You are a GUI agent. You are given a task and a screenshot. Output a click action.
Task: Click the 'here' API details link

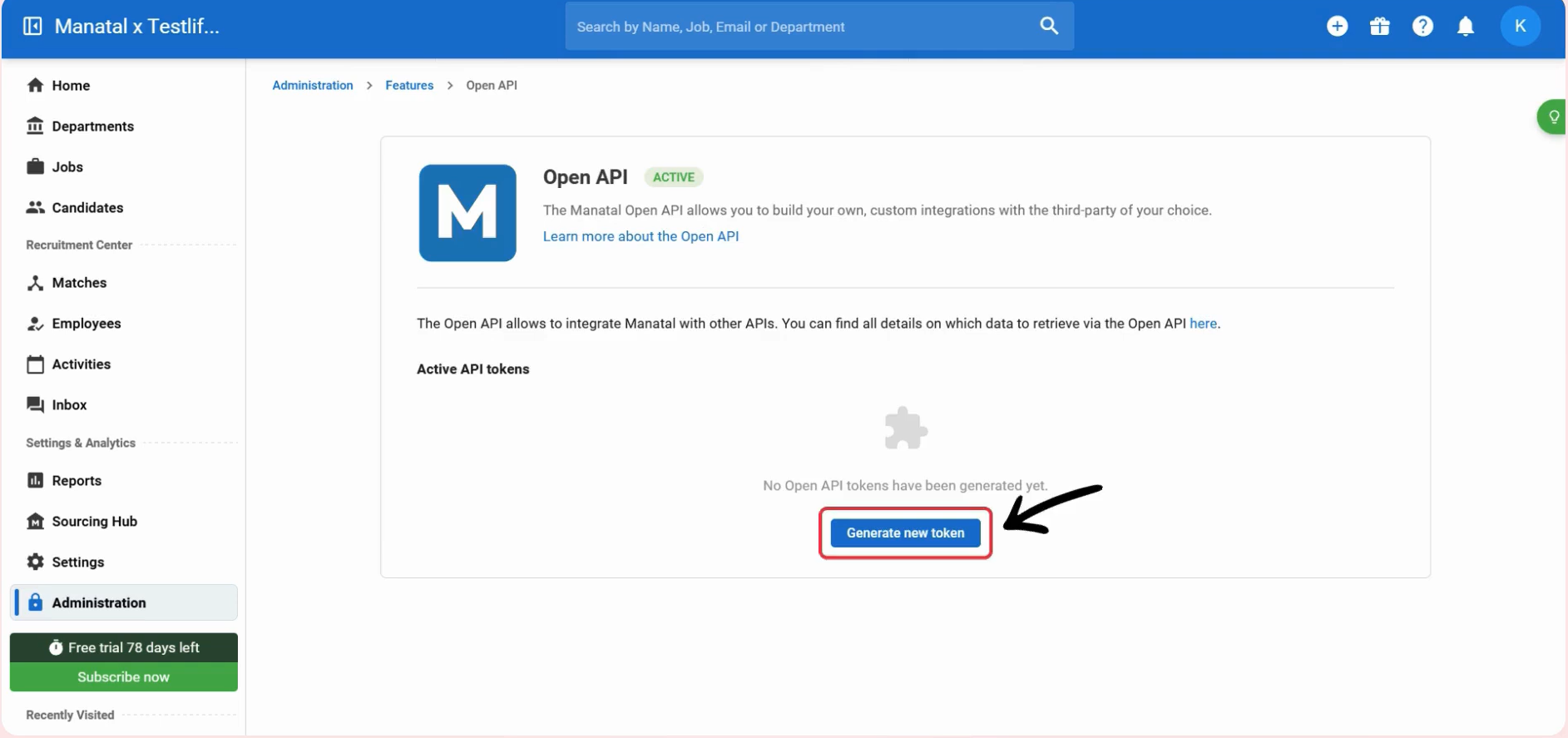[1203, 324]
